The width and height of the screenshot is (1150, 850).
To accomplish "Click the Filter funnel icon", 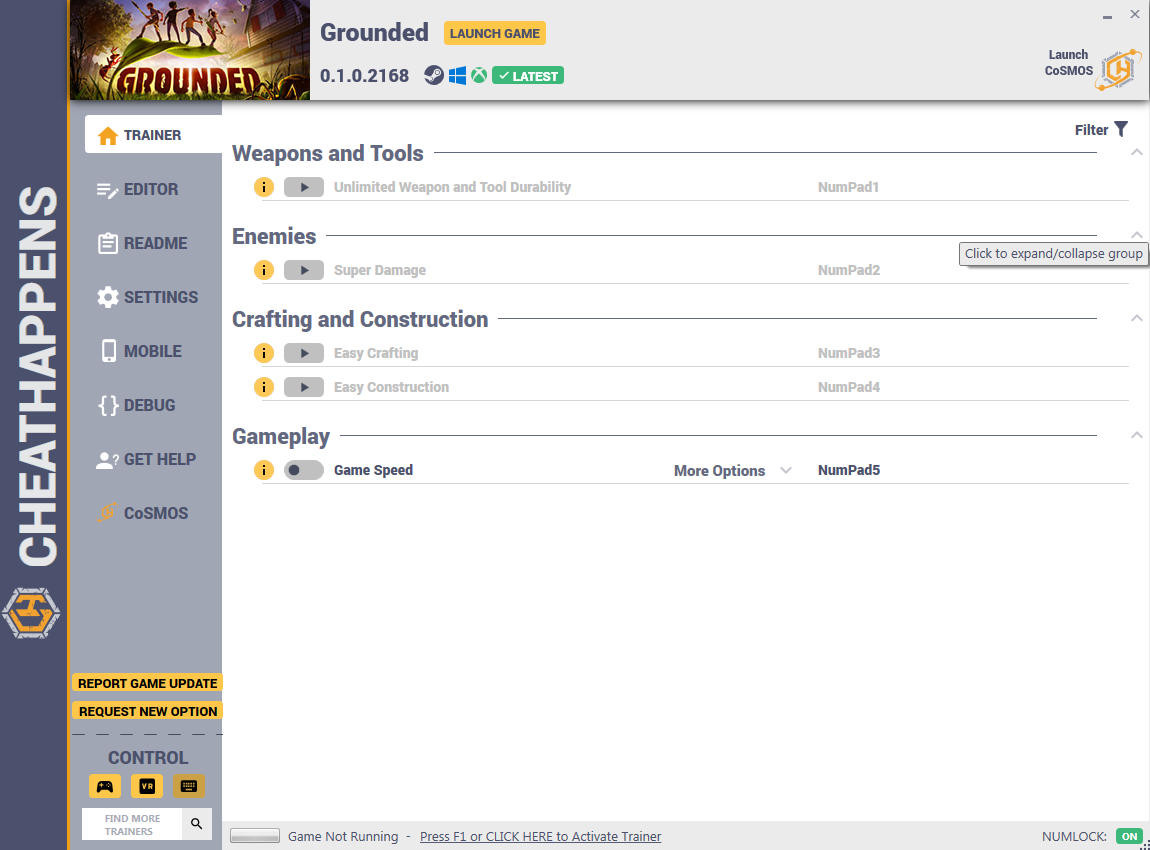I will click(1121, 129).
